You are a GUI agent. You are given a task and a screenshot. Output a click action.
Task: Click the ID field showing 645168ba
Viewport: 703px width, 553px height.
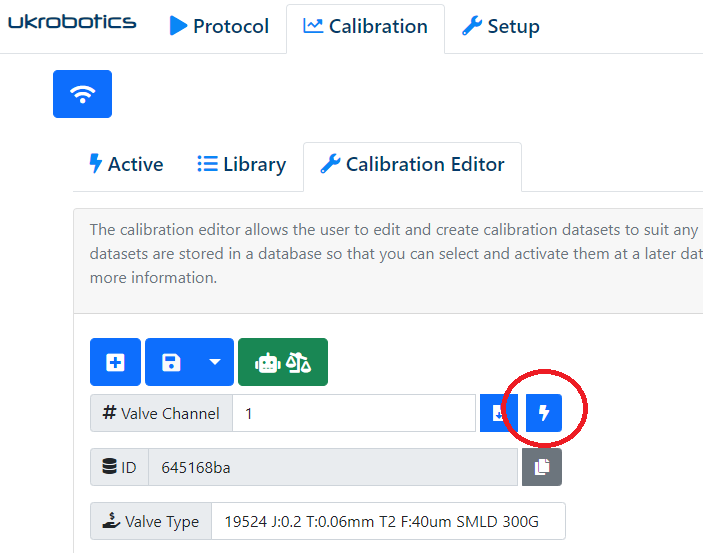coord(333,467)
